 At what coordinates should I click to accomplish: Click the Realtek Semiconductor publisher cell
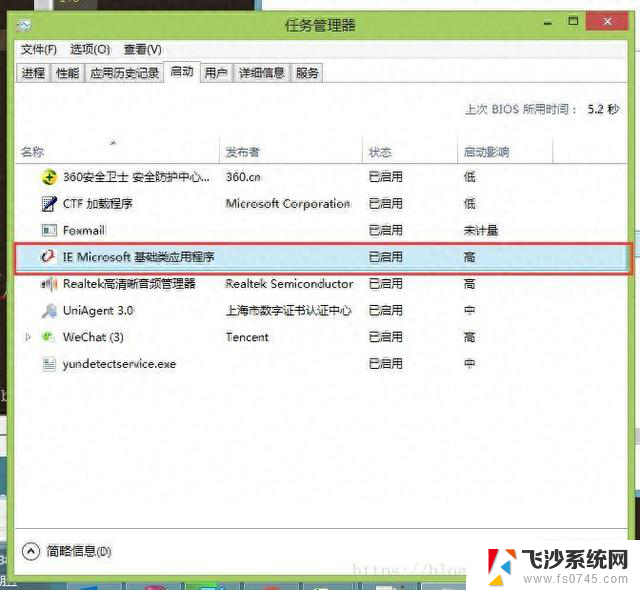pyautogui.click(x=289, y=284)
